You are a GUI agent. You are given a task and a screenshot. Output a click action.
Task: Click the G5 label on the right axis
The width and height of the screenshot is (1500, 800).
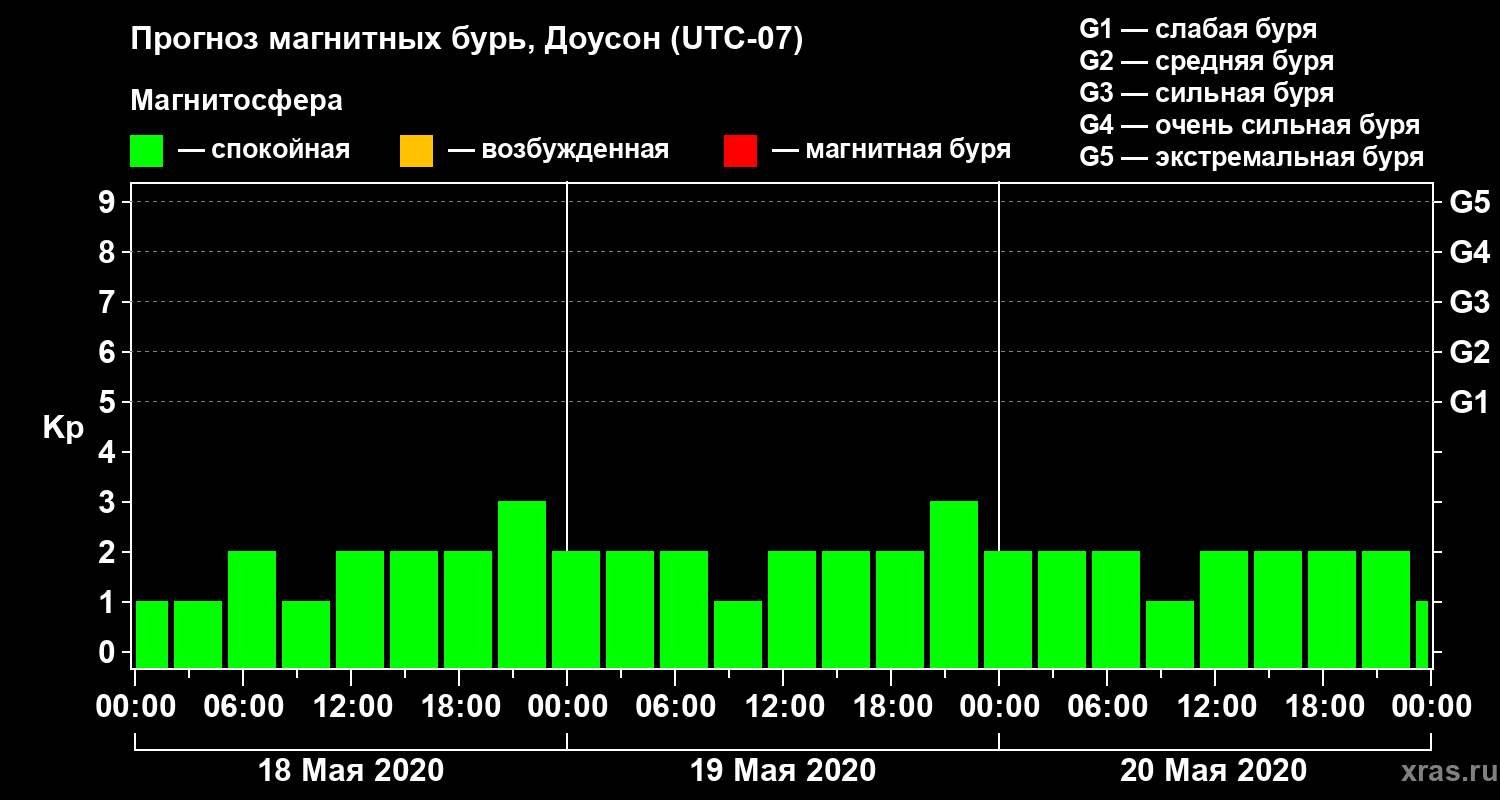coord(1469,203)
